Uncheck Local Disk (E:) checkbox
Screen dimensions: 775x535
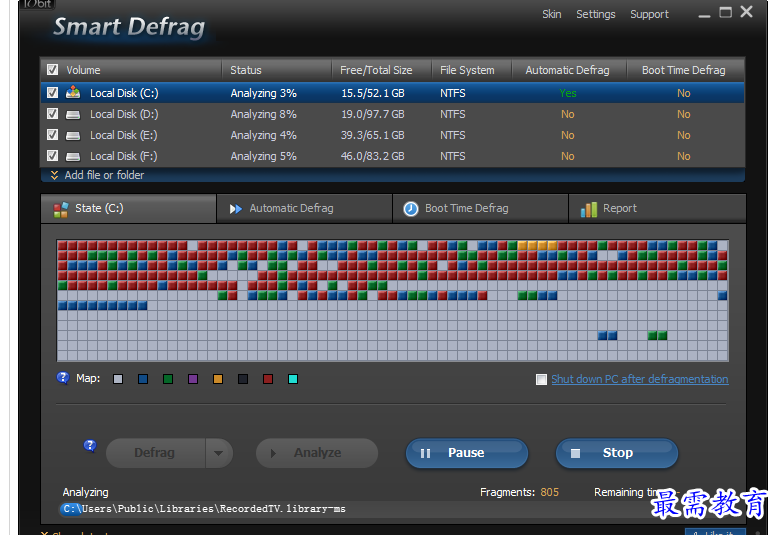[52, 134]
